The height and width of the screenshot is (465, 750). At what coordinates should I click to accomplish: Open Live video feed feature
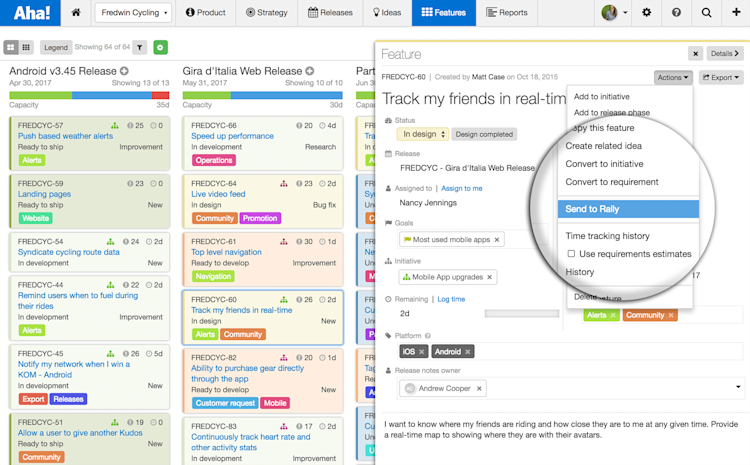218,194
